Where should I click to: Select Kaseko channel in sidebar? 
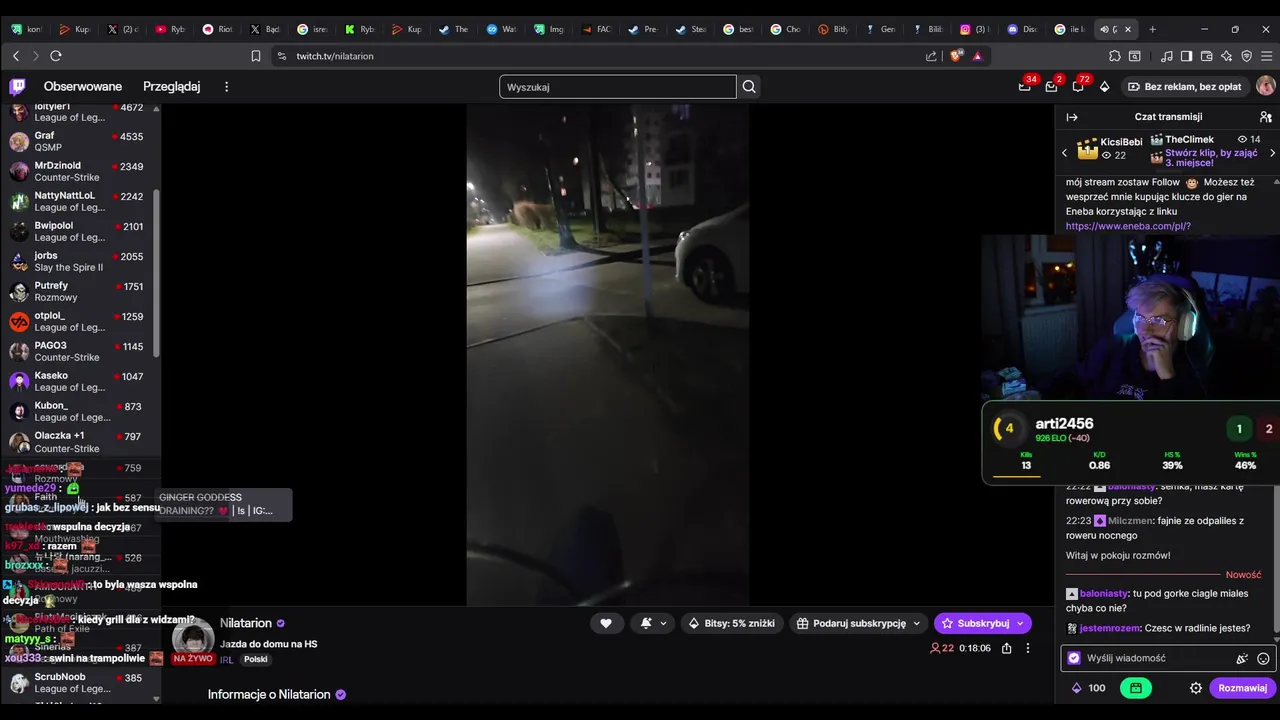[x=80, y=382]
